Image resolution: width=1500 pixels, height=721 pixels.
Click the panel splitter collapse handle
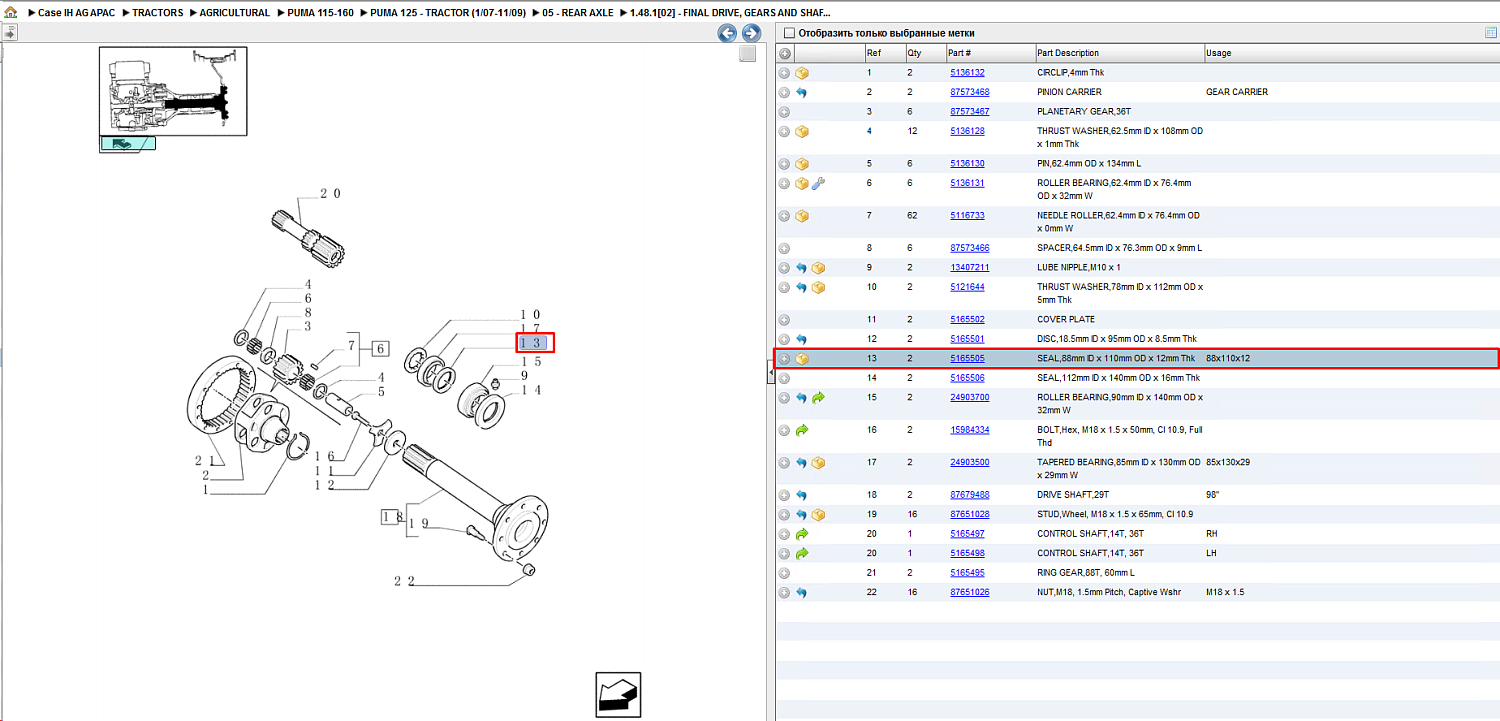(x=770, y=373)
